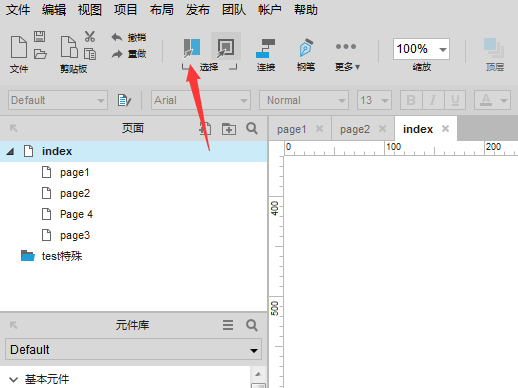The image size is (518, 388).
Task: Click the font color A button
Action: [x=486, y=100]
